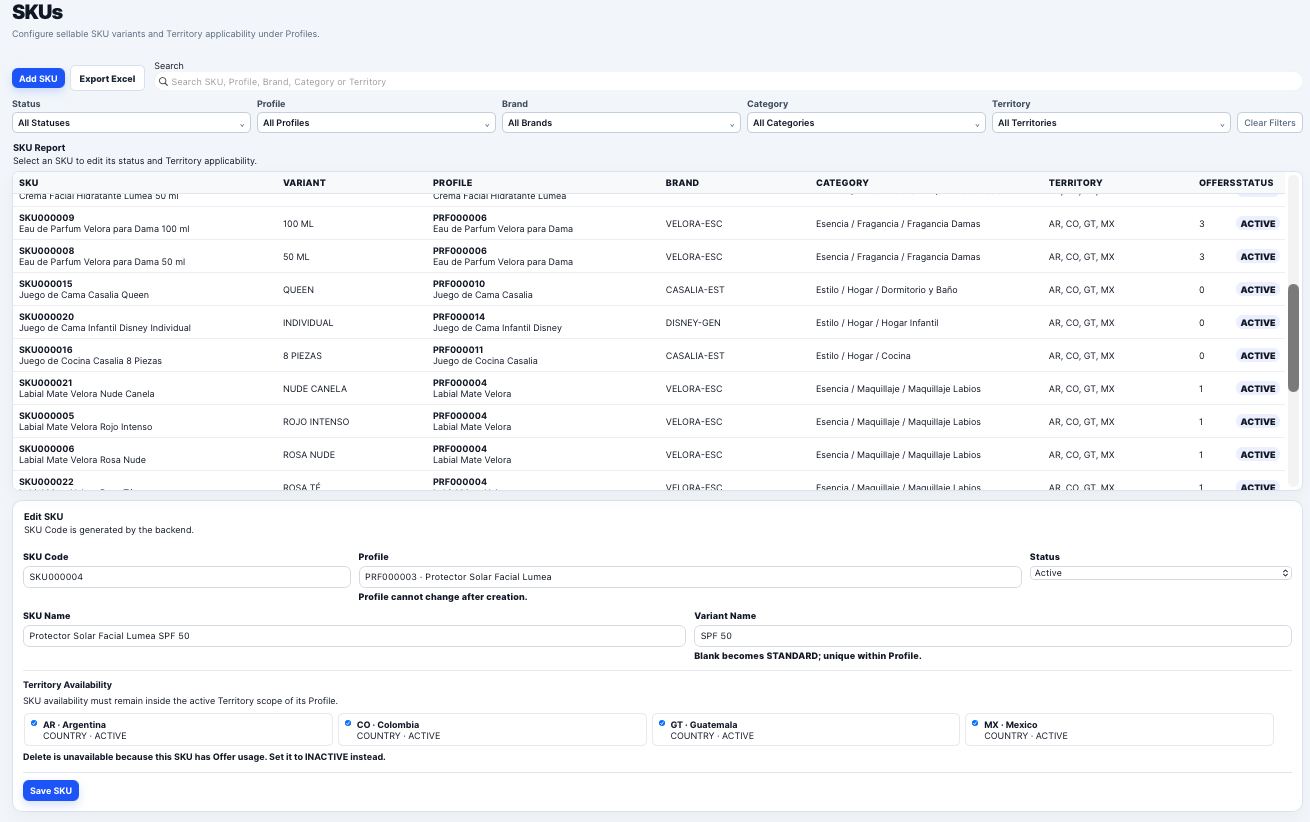This screenshot has height=822, width=1310.
Task: Click the CATEGORY column header
Action: coord(842,183)
